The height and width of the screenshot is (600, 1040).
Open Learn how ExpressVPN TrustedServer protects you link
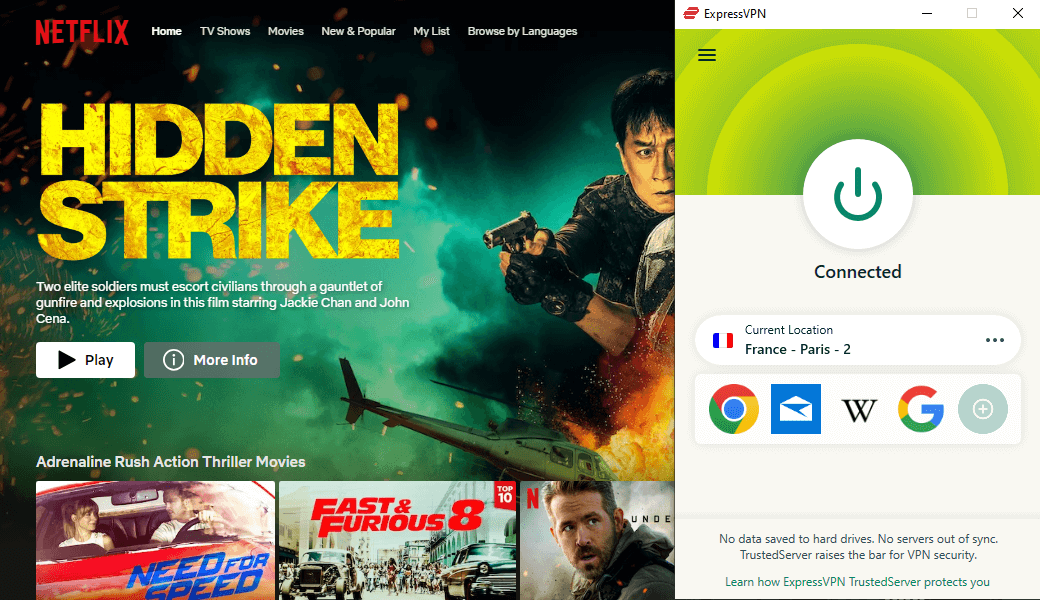pos(857,582)
